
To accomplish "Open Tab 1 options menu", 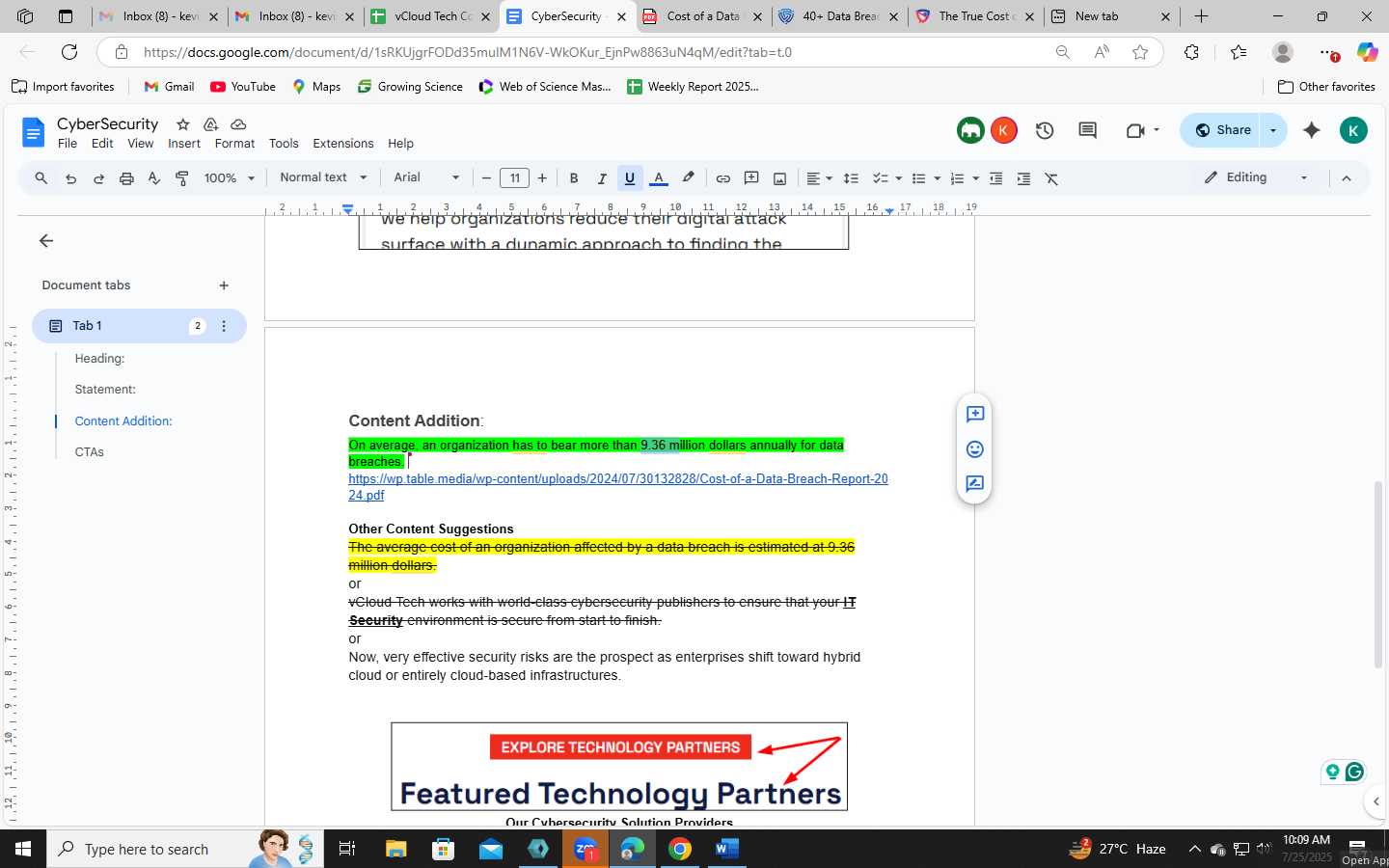I will pyautogui.click(x=224, y=326).
